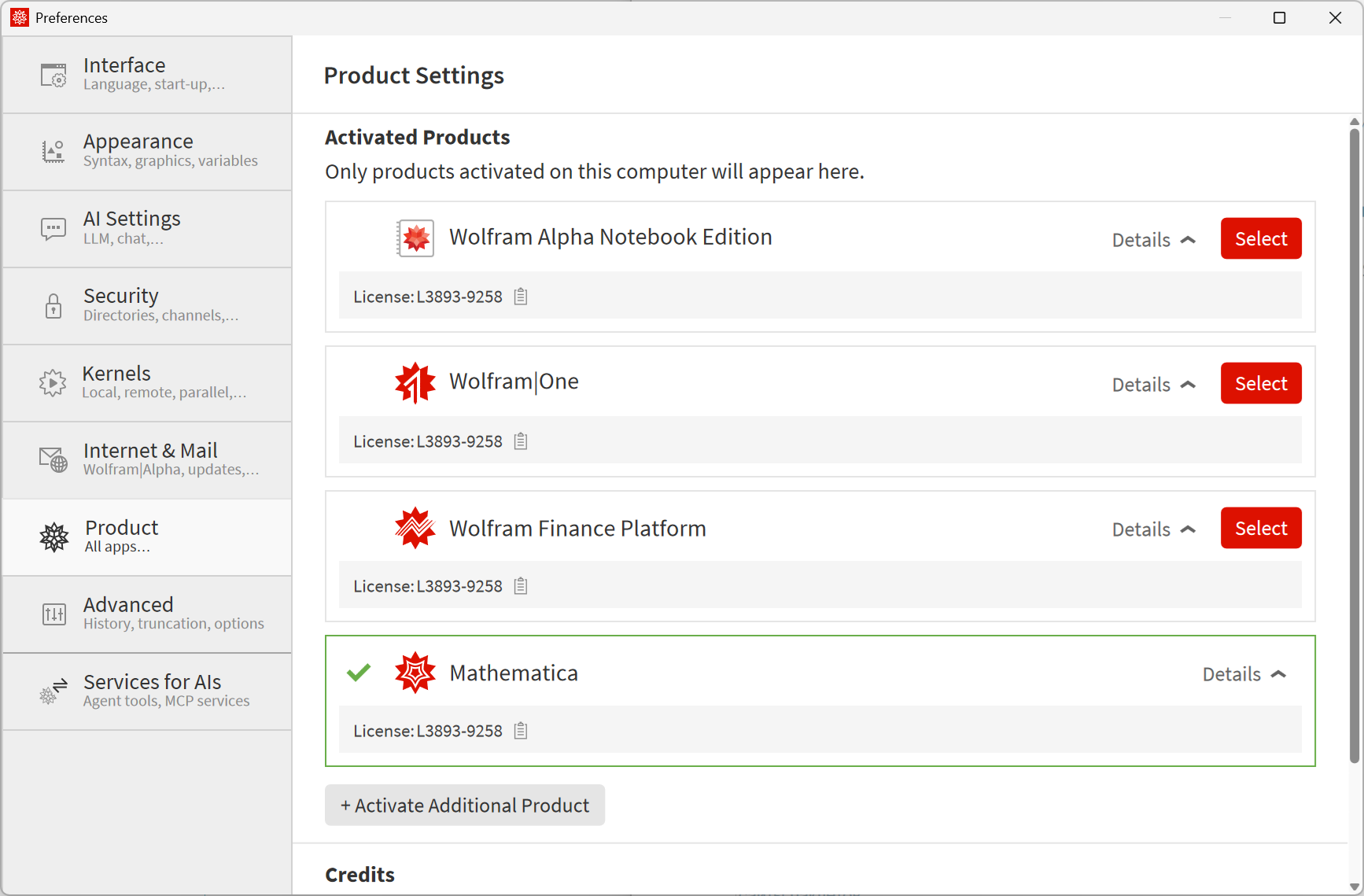Image resolution: width=1364 pixels, height=896 pixels.
Task: Select the Wolfram|One product
Action: [1261, 383]
